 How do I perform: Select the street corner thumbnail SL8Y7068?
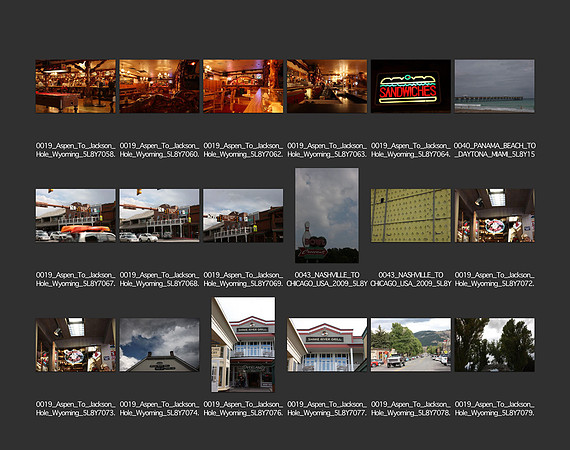159,215
